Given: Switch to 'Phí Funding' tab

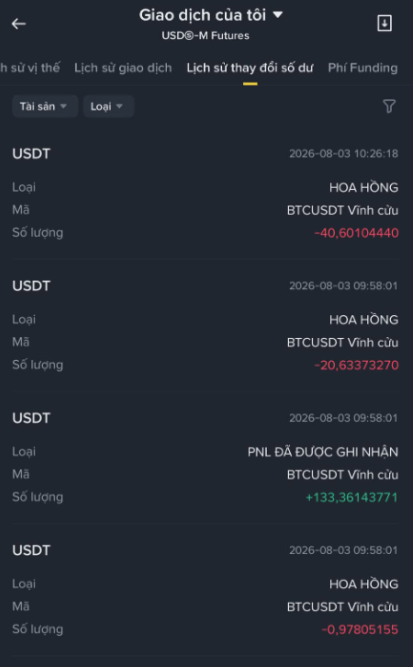Looking at the screenshot, I should (363, 68).
